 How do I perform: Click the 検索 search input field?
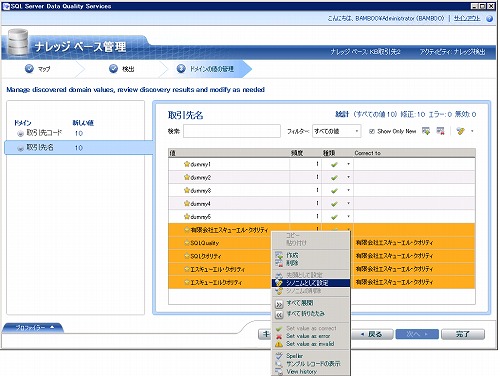[x=232, y=131]
